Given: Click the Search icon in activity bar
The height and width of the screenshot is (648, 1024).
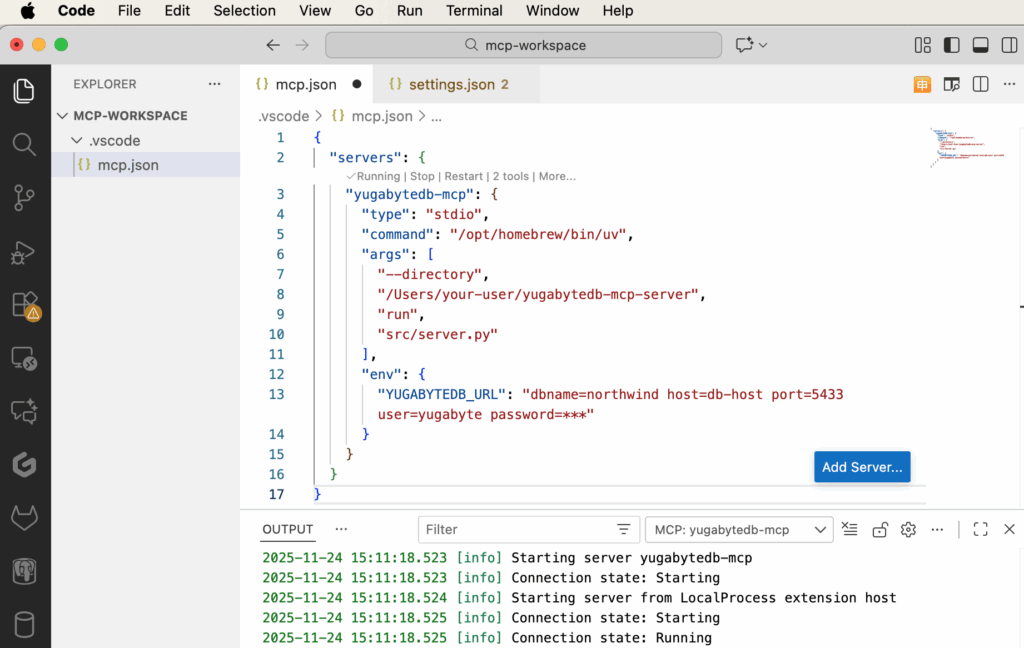Looking at the screenshot, I should 24,145.
